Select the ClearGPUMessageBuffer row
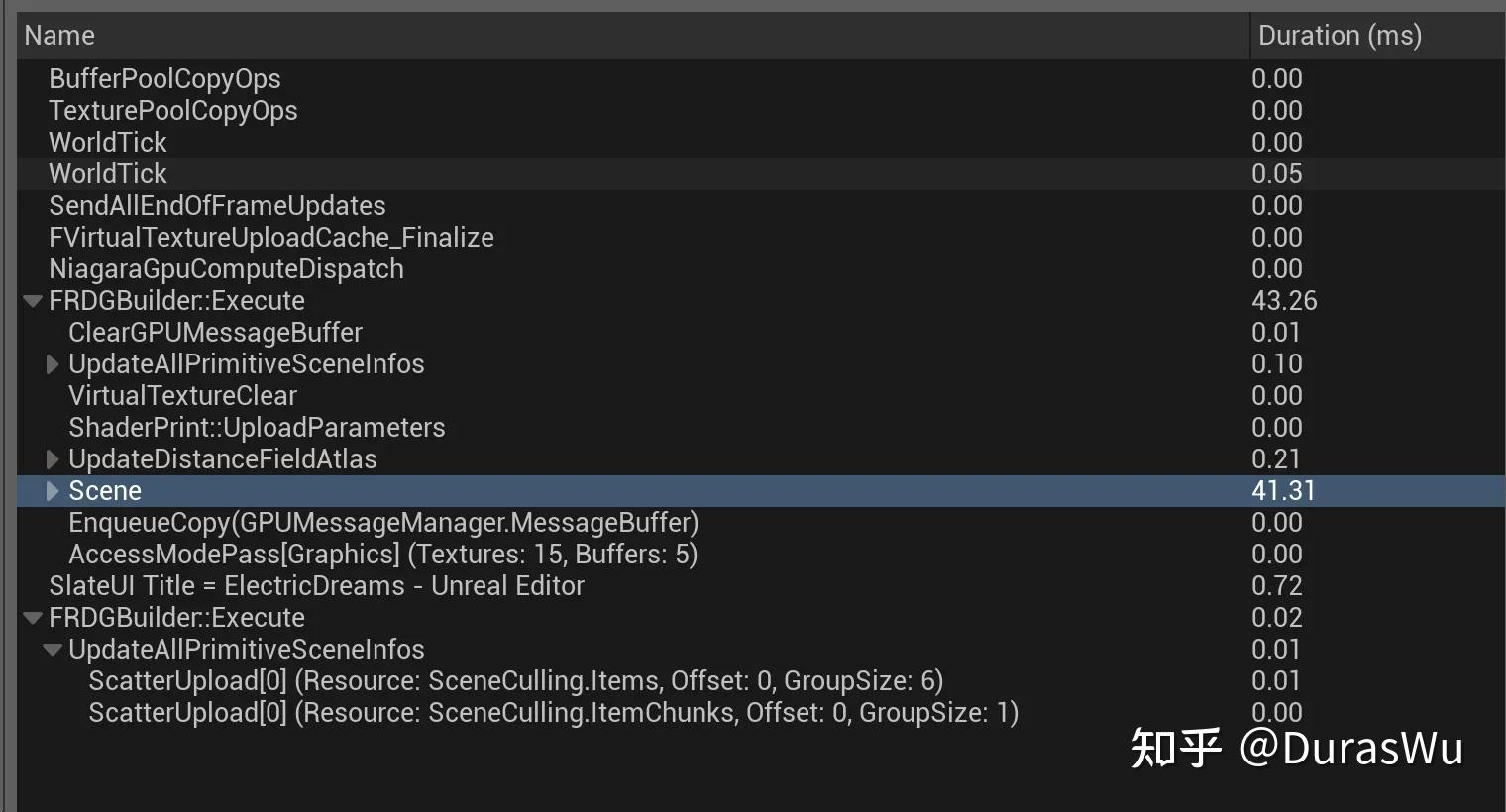 click(215, 333)
